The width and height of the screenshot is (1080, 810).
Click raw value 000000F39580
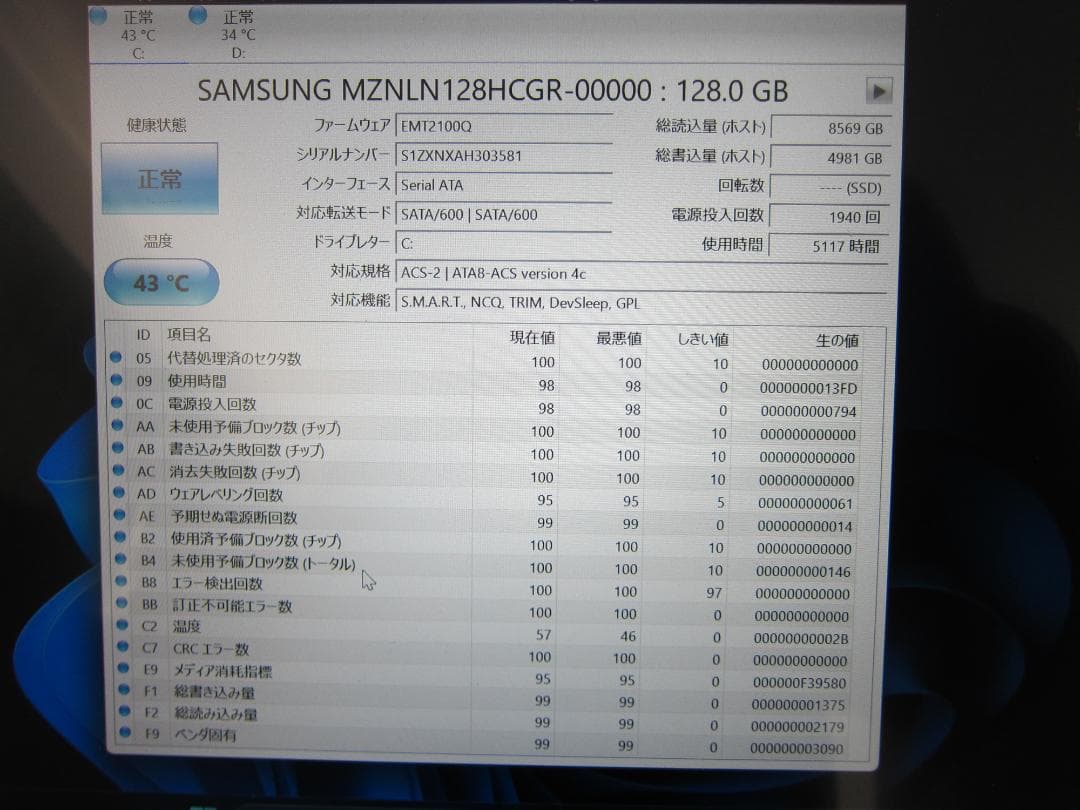pyautogui.click(x=800, y=683)
